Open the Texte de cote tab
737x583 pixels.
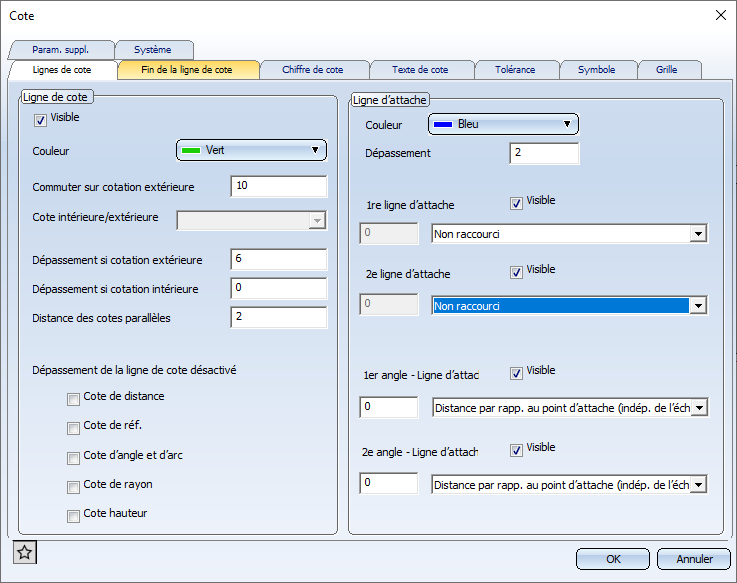click(419, 70)
